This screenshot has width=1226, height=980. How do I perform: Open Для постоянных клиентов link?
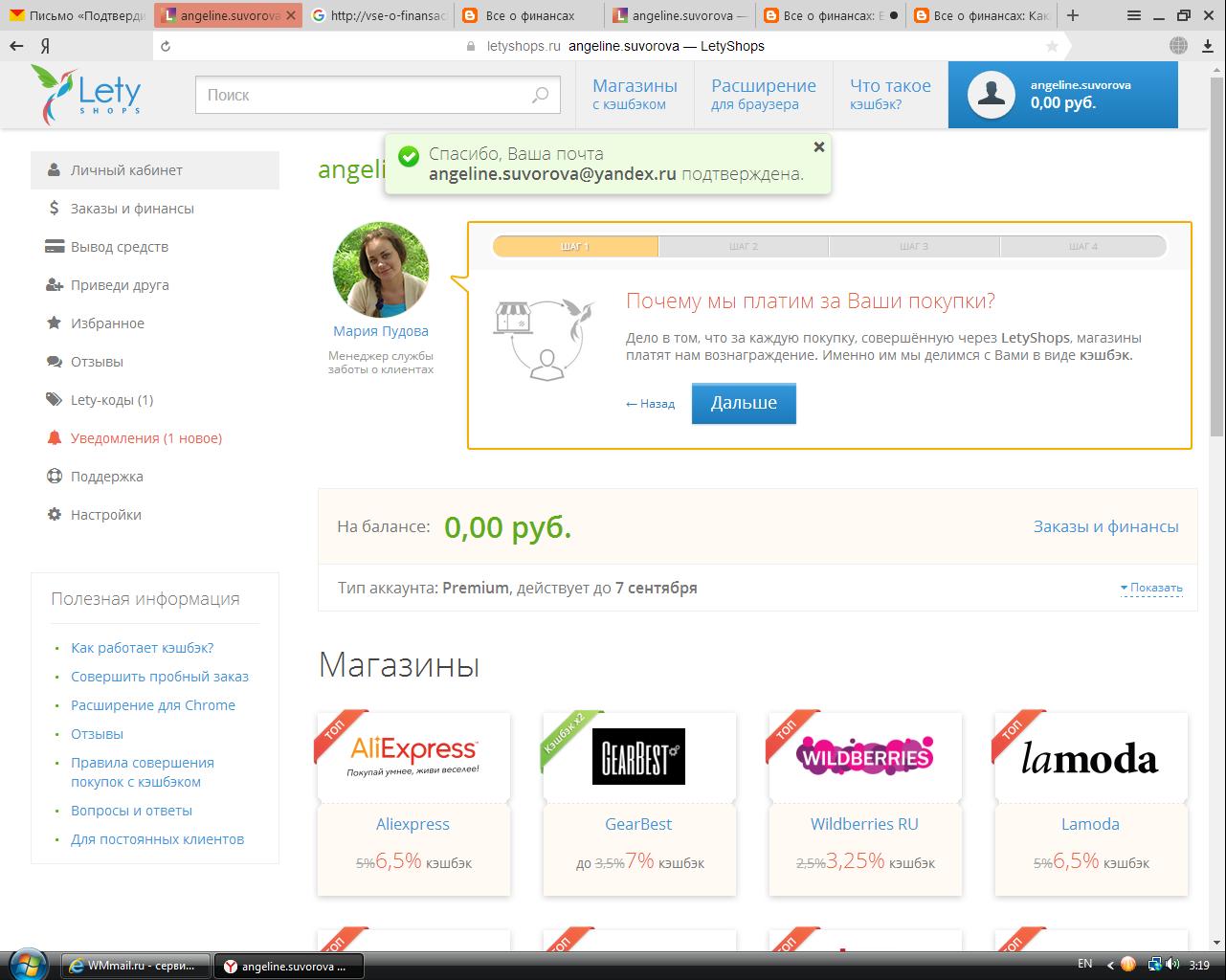click(157, 839)
